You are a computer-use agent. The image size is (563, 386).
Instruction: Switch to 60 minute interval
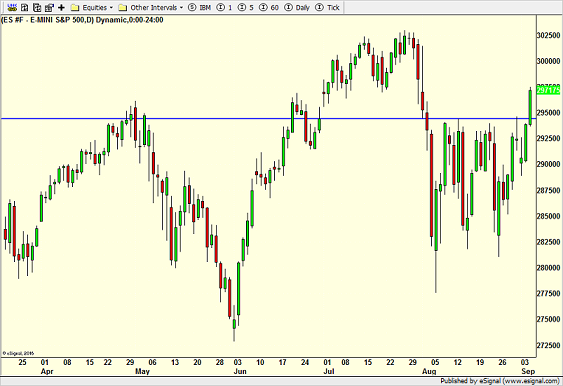[x=269, y=8]
